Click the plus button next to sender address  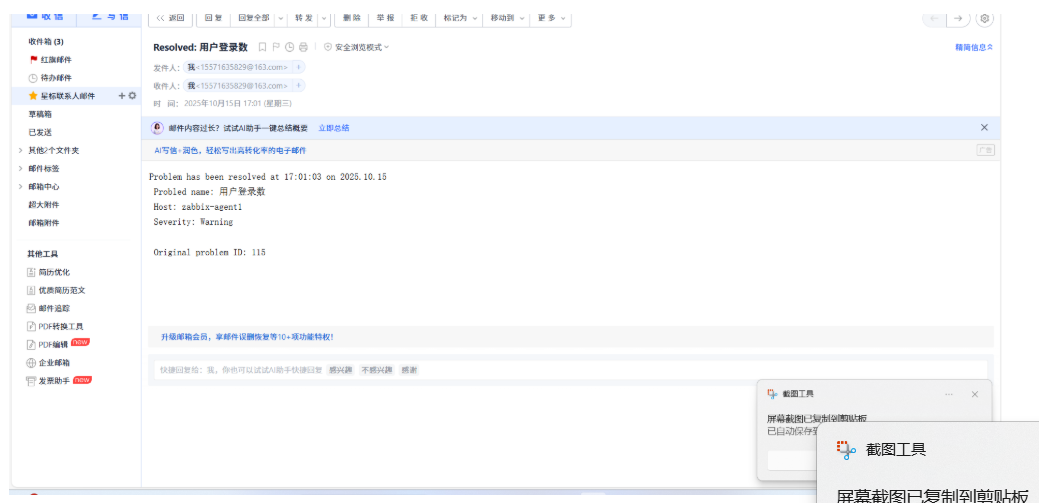click(298, 67)
